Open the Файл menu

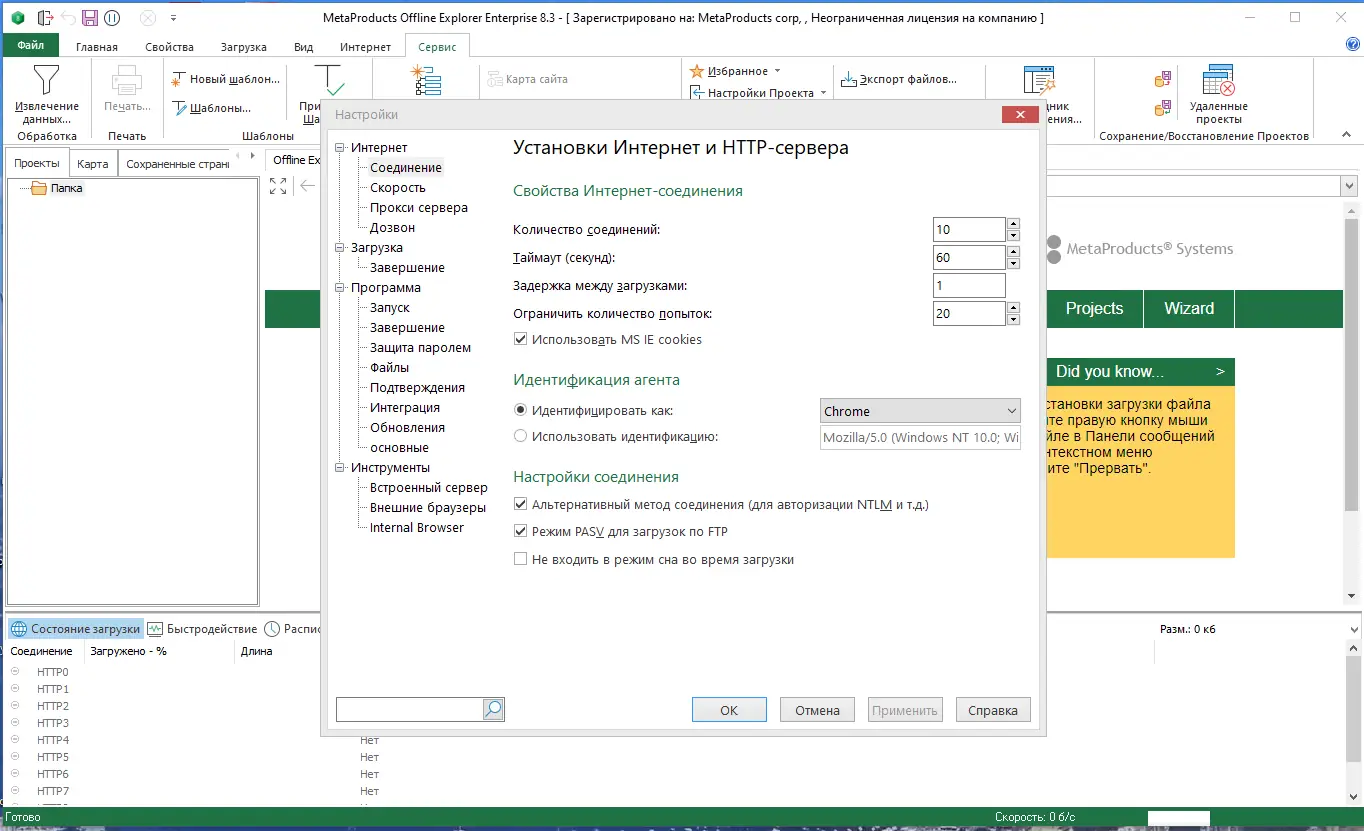pos(31,46)
